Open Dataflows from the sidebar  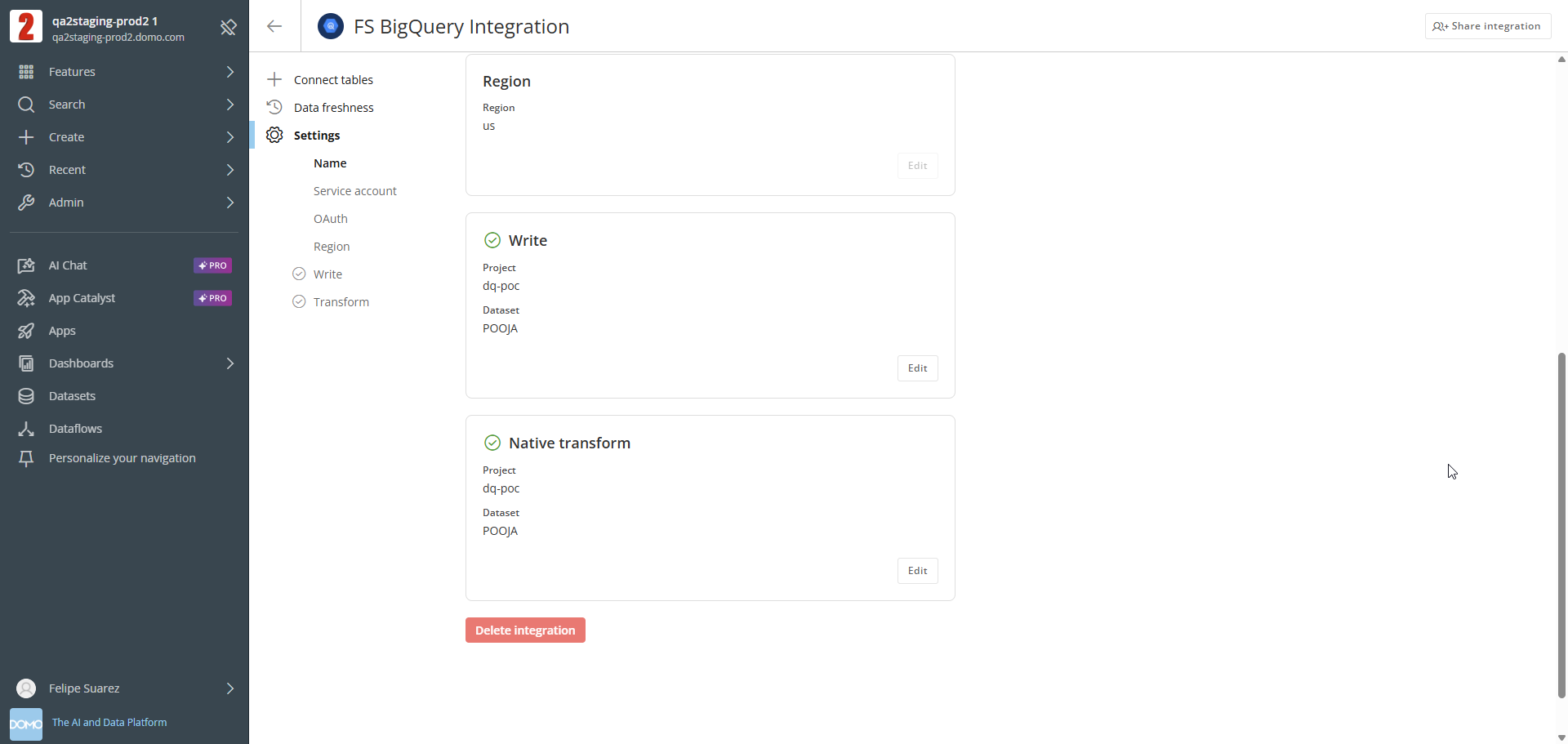(75, 429)
